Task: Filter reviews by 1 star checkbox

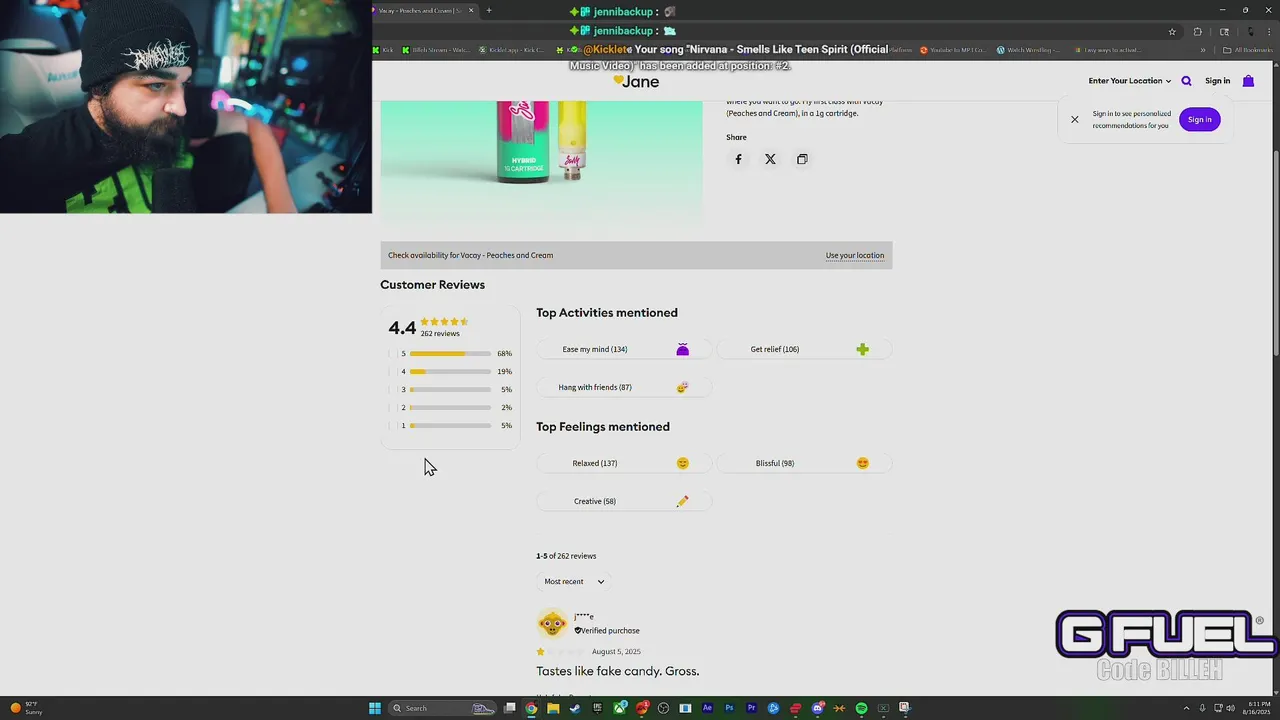Action: 391,426
